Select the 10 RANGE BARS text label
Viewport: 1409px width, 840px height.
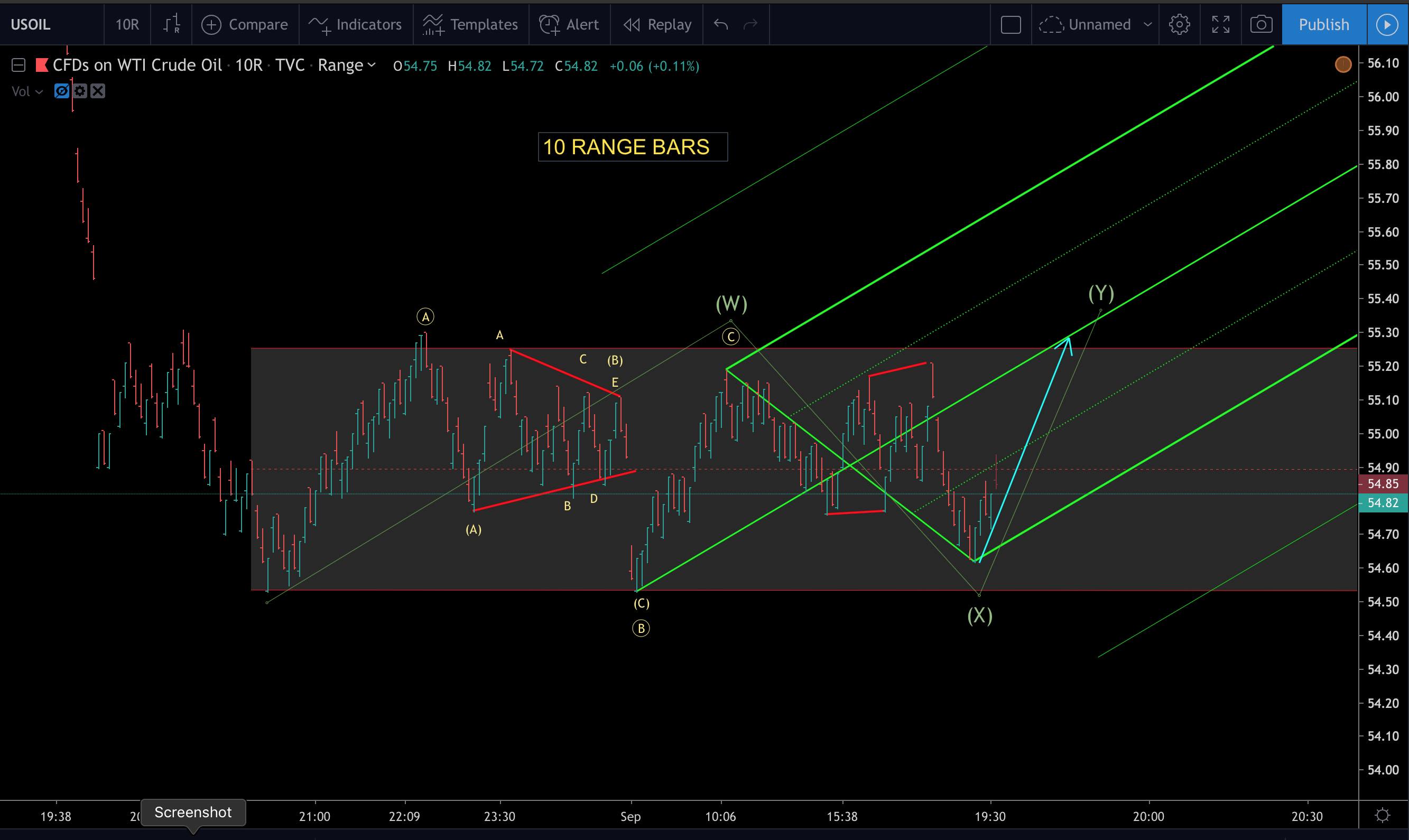pyautogui.click(x=632, y=147)
